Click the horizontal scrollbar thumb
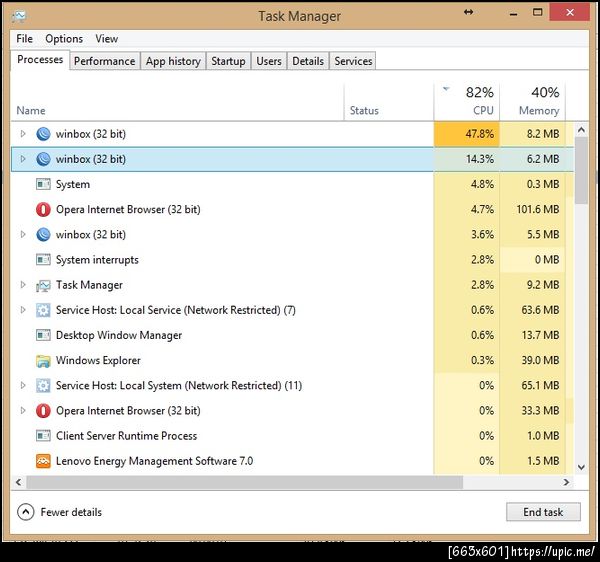 (x=245, y=482)
